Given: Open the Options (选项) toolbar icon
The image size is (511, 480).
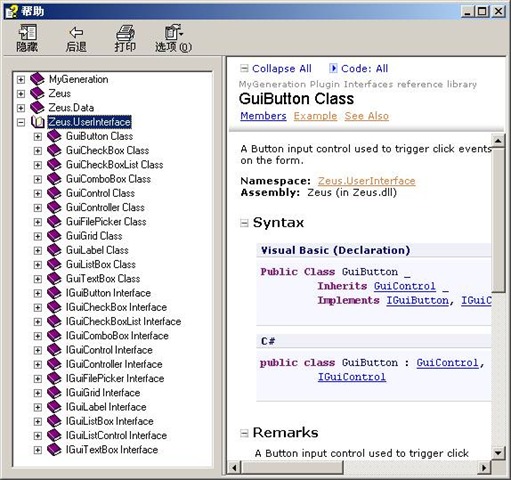Looking at the screenshot, I should (x=174, y=33).
